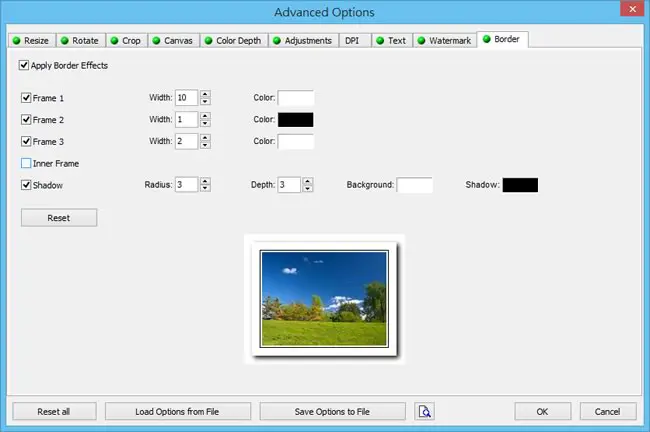This screenshot has height=432, width=650.
Task: Increase Shadow radius with up arrow
Action: (205, 181)
